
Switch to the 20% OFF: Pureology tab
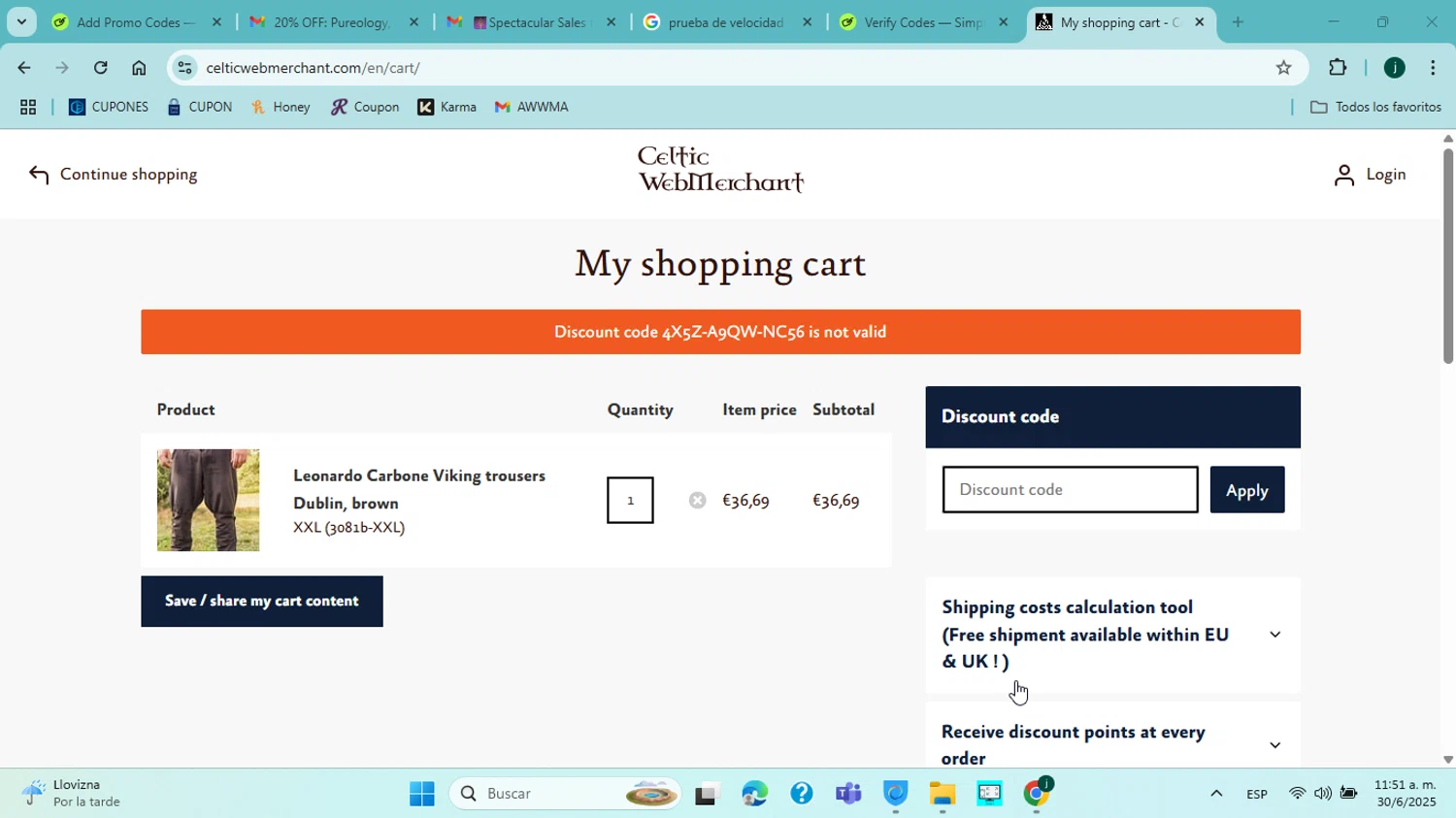(333, 22)
